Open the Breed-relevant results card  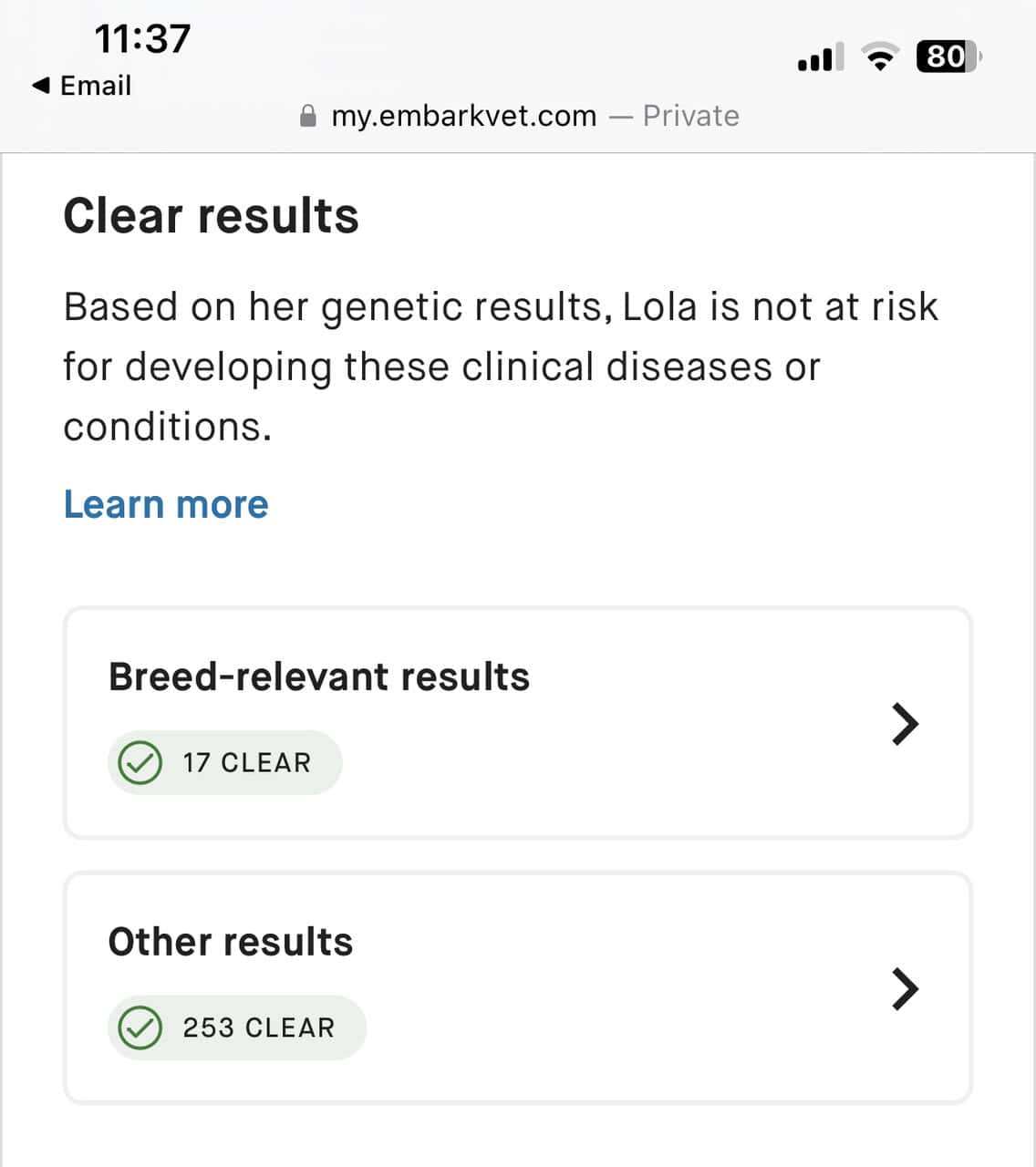tap(518, 723)
